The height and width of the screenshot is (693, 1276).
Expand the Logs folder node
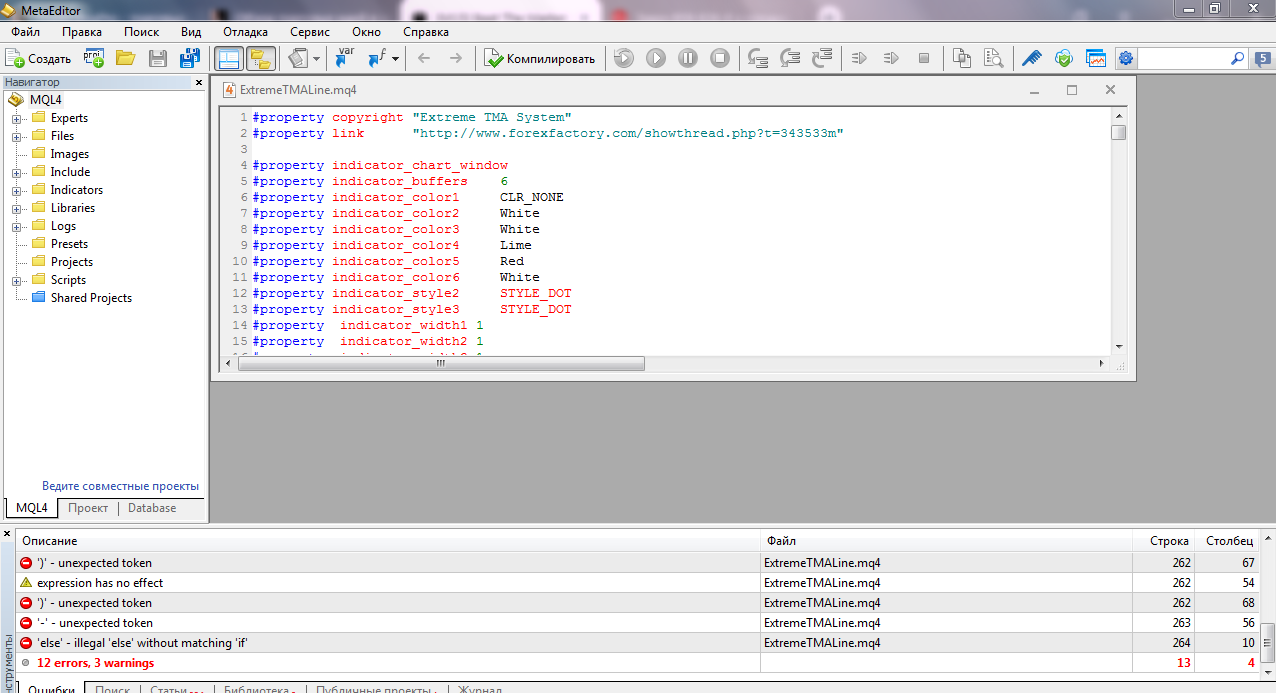coord(17,226)
